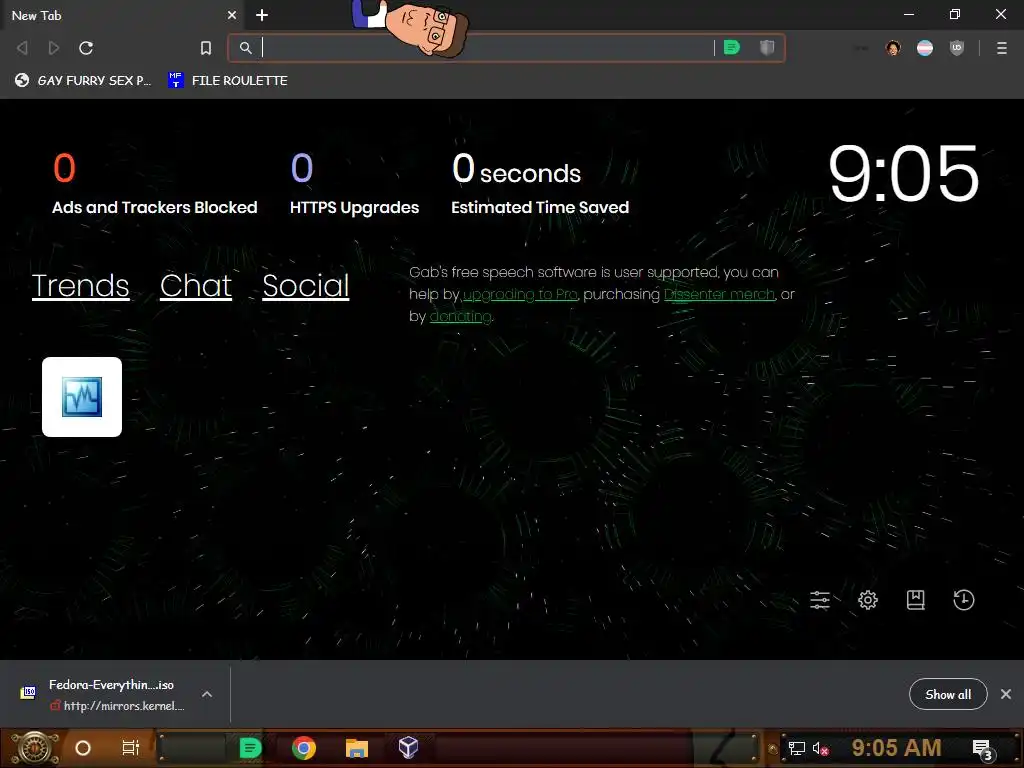Open network icon in system tray

point(797,748)
